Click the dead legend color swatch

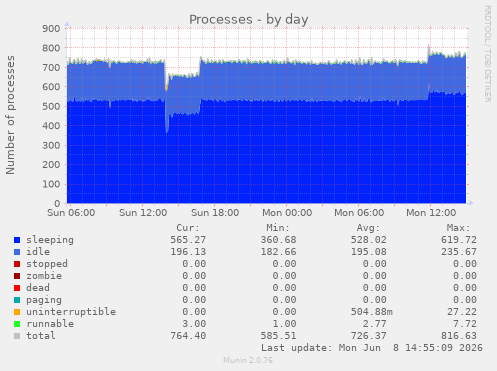(x=17, y=288)
